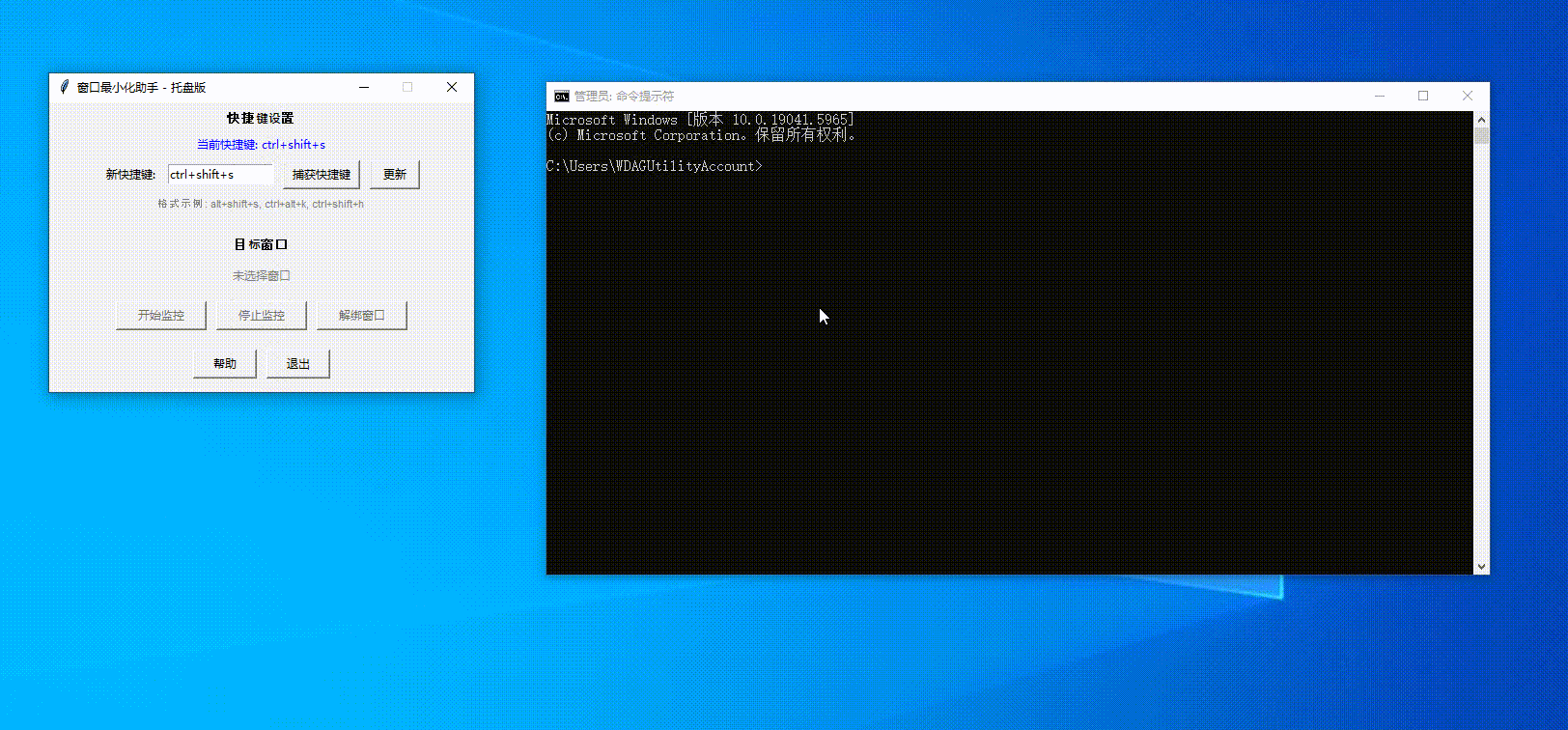This screenshot has height=730, width=1568.
Task: Open 帮助 help dialog
Action: (x=225, y=364)
